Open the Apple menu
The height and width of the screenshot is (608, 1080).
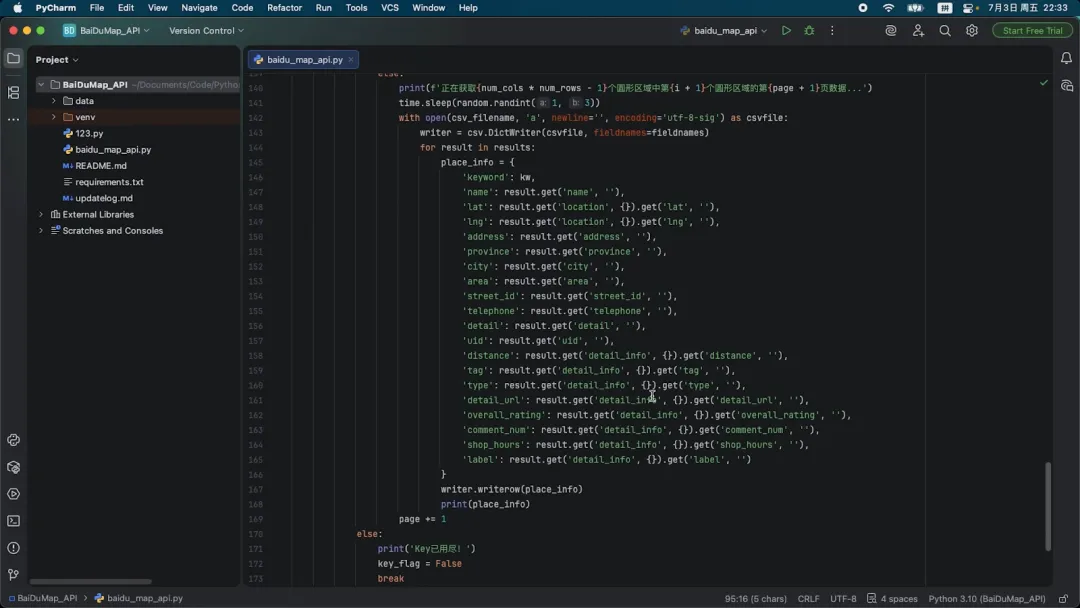click(x=17, y=8)
